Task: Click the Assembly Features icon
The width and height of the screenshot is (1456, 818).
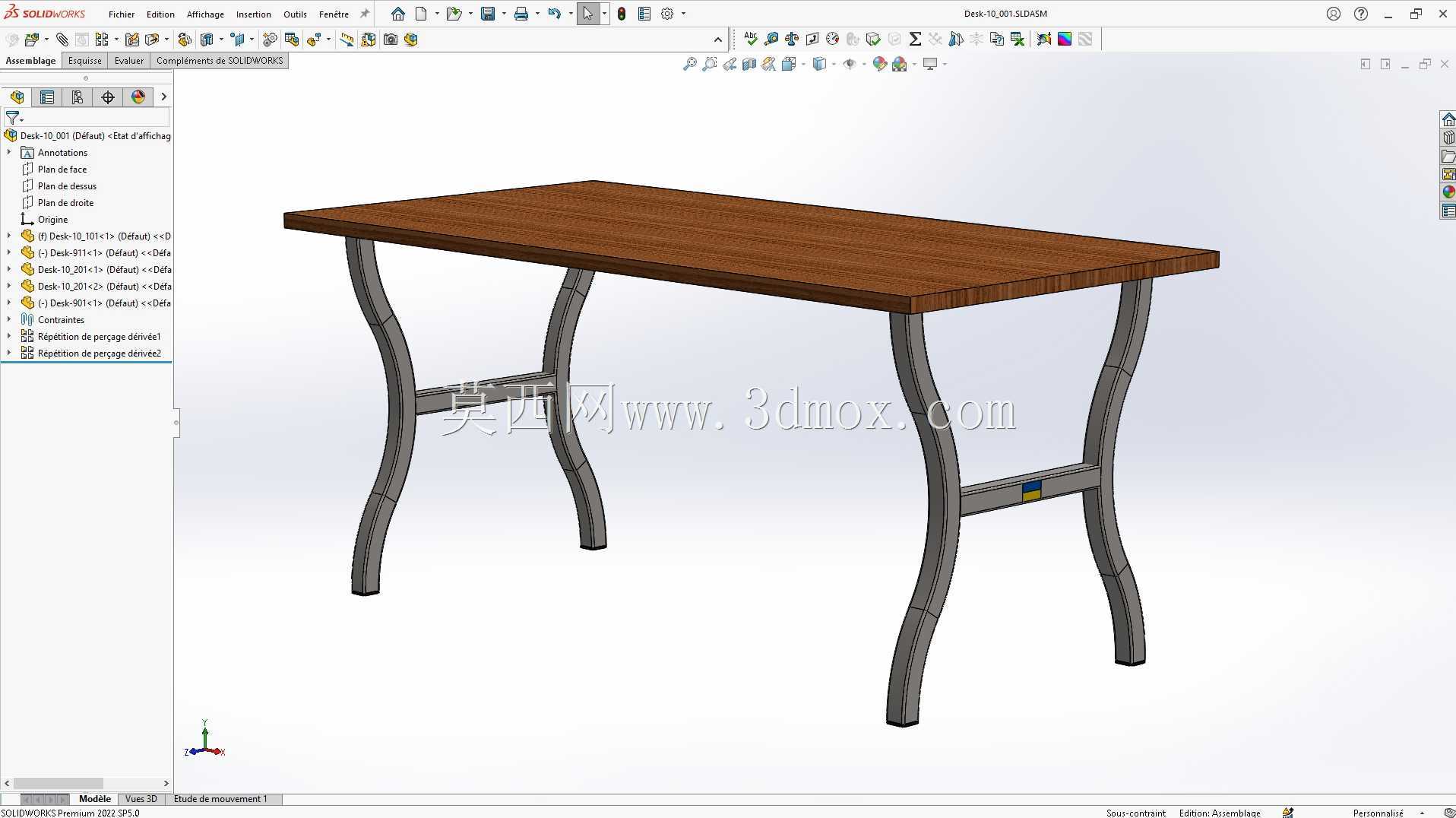Action: pos(207,40)
